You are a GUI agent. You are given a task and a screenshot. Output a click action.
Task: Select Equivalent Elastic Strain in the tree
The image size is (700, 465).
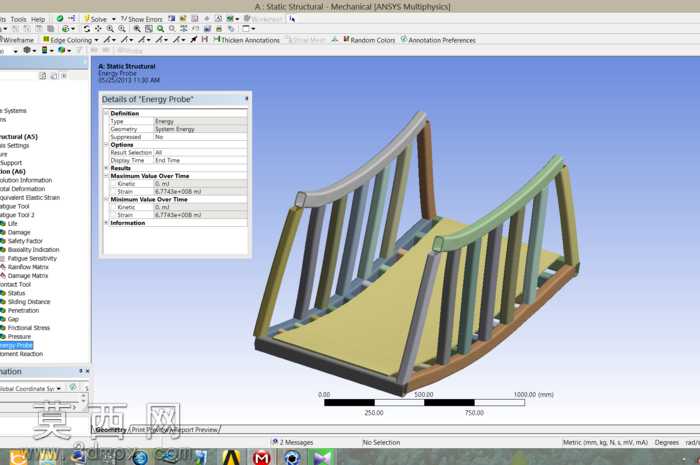[29, 197]
